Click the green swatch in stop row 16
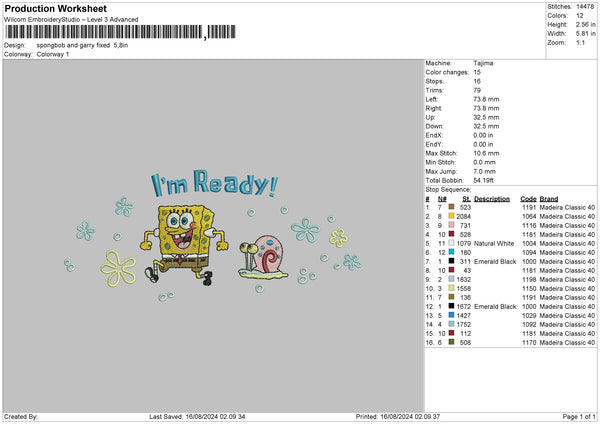 451,342
